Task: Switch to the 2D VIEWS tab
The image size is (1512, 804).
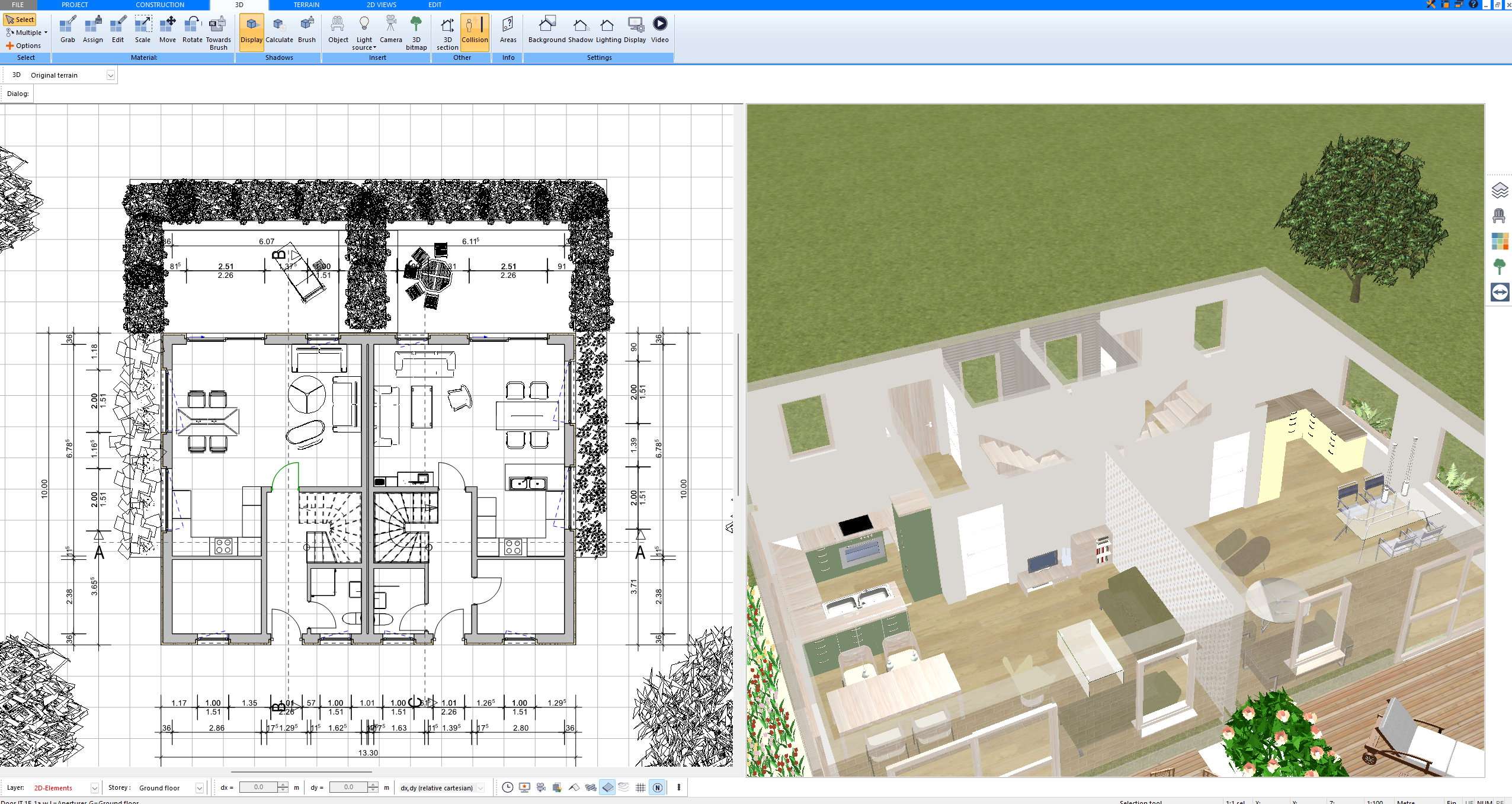Action: tap(381, 5)
